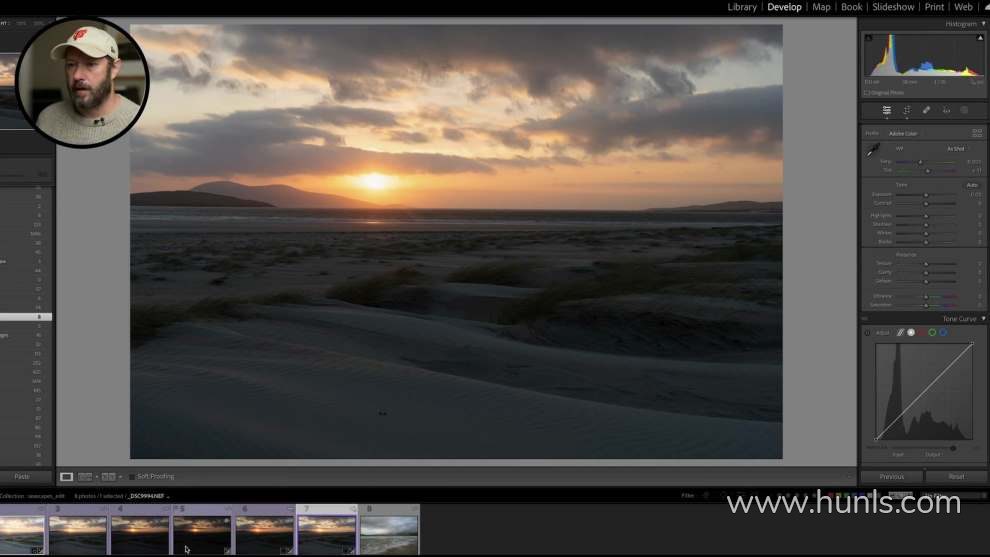This screenshot has width=990, height=557.
Task: Select the white point curve channel
Action: coord(911,333)
